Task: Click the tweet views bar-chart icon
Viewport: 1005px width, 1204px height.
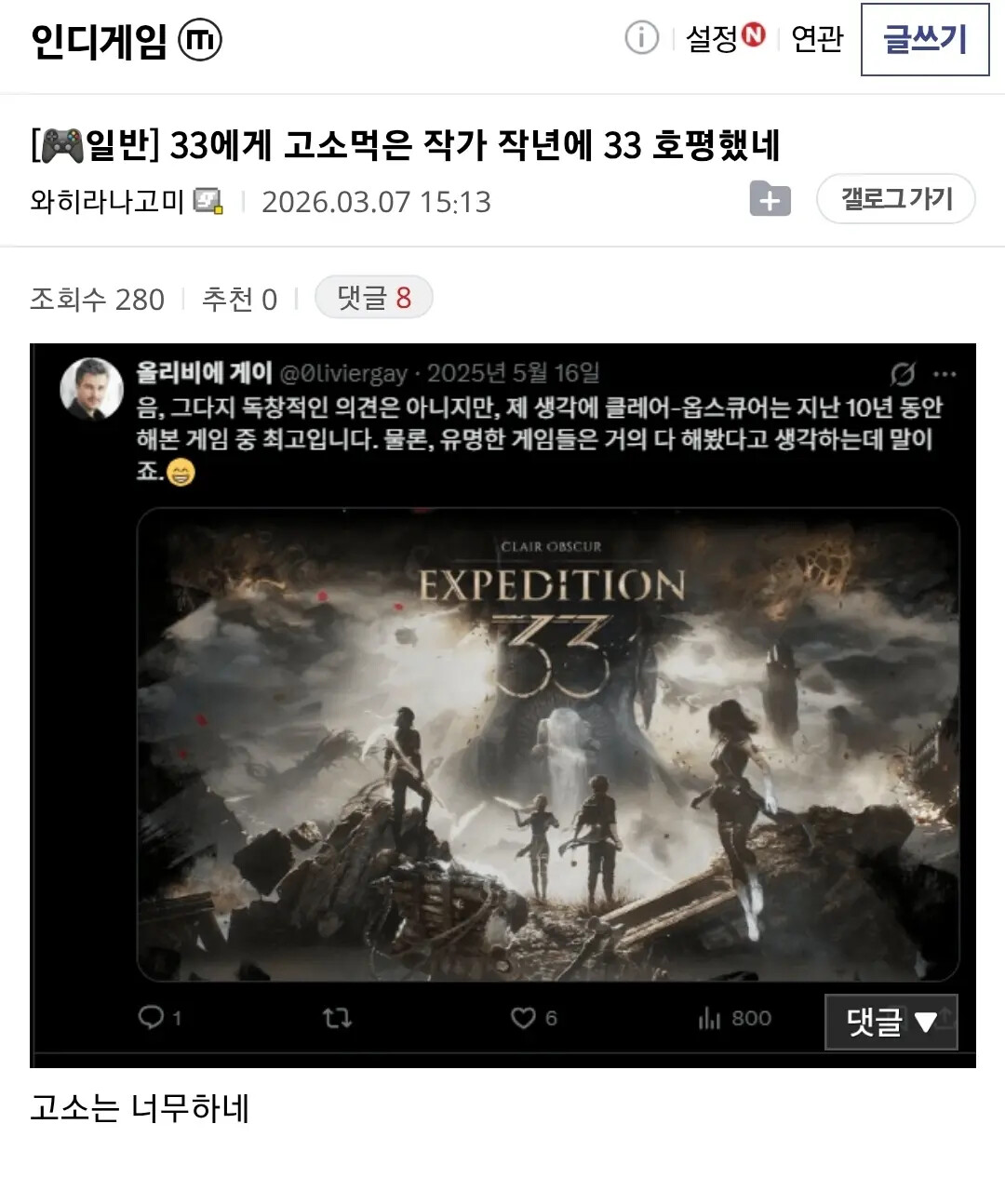Action: click(x=710, y=1018)
